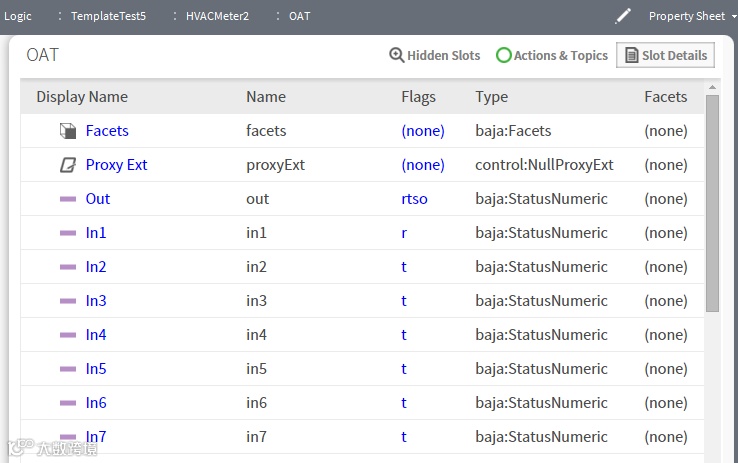Click the pencil edit icon
The width and height of the screenshot is (738, 463).
[x=623, y=16]
